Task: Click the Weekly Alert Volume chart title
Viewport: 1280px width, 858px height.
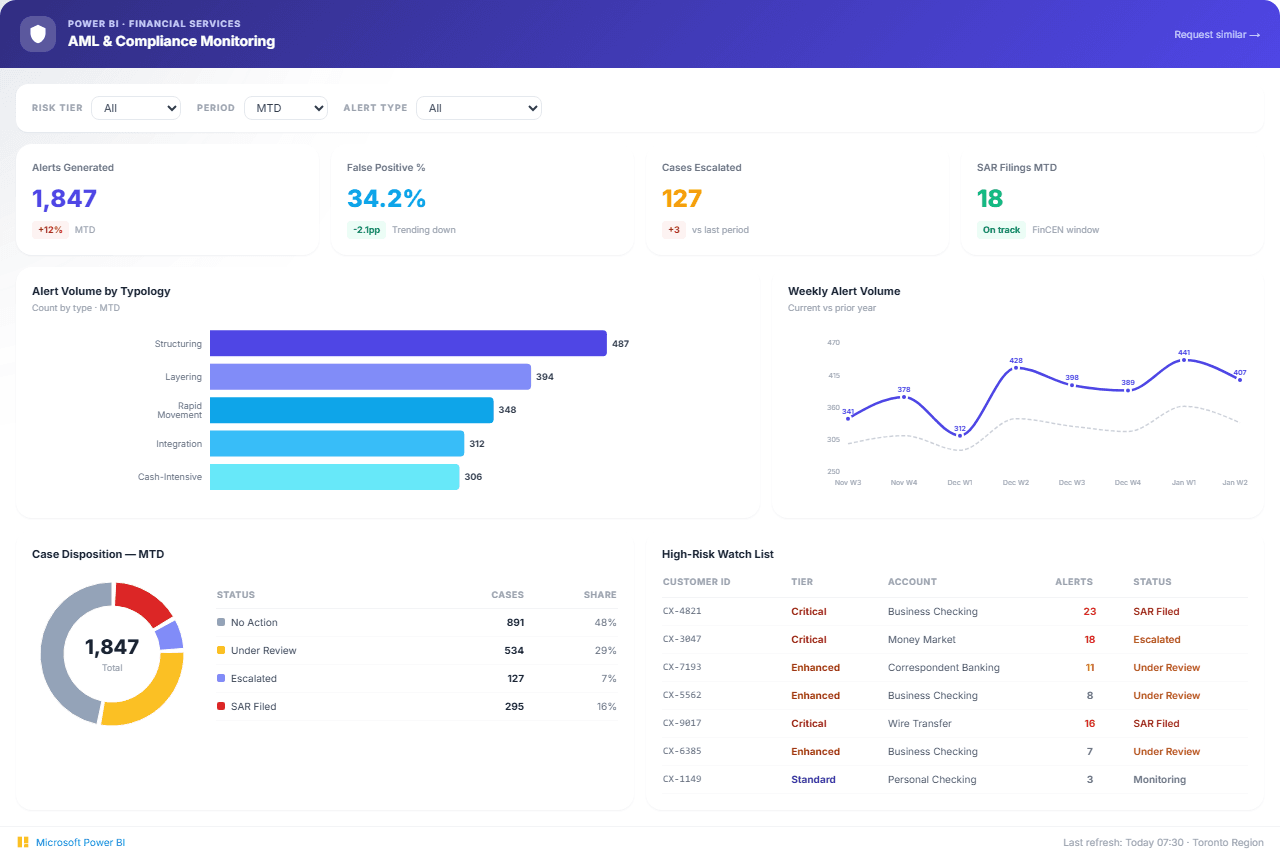Action: [x=844, y=292]
